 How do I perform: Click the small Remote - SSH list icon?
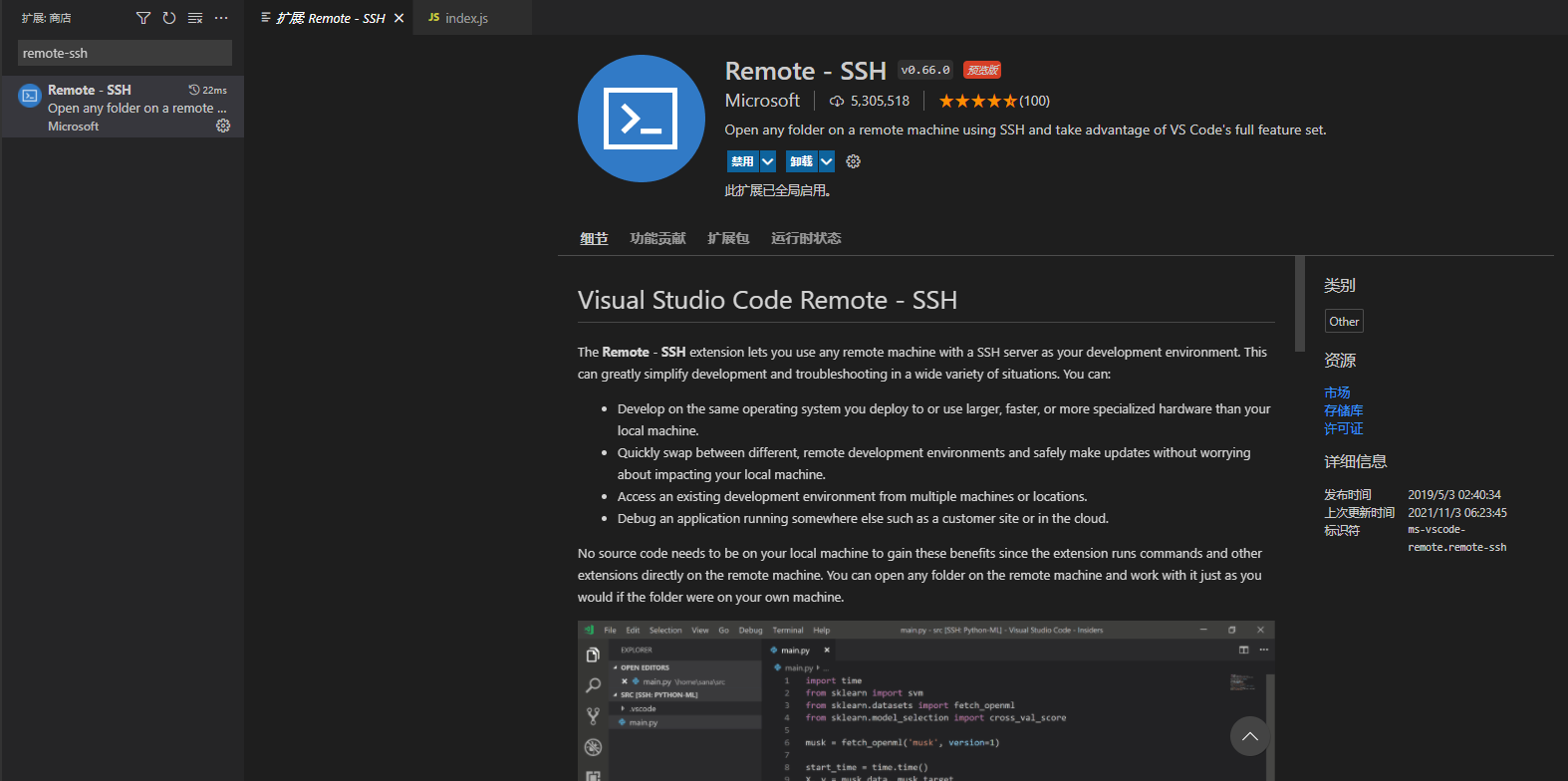pyautogui.click(x=30, y=96)
